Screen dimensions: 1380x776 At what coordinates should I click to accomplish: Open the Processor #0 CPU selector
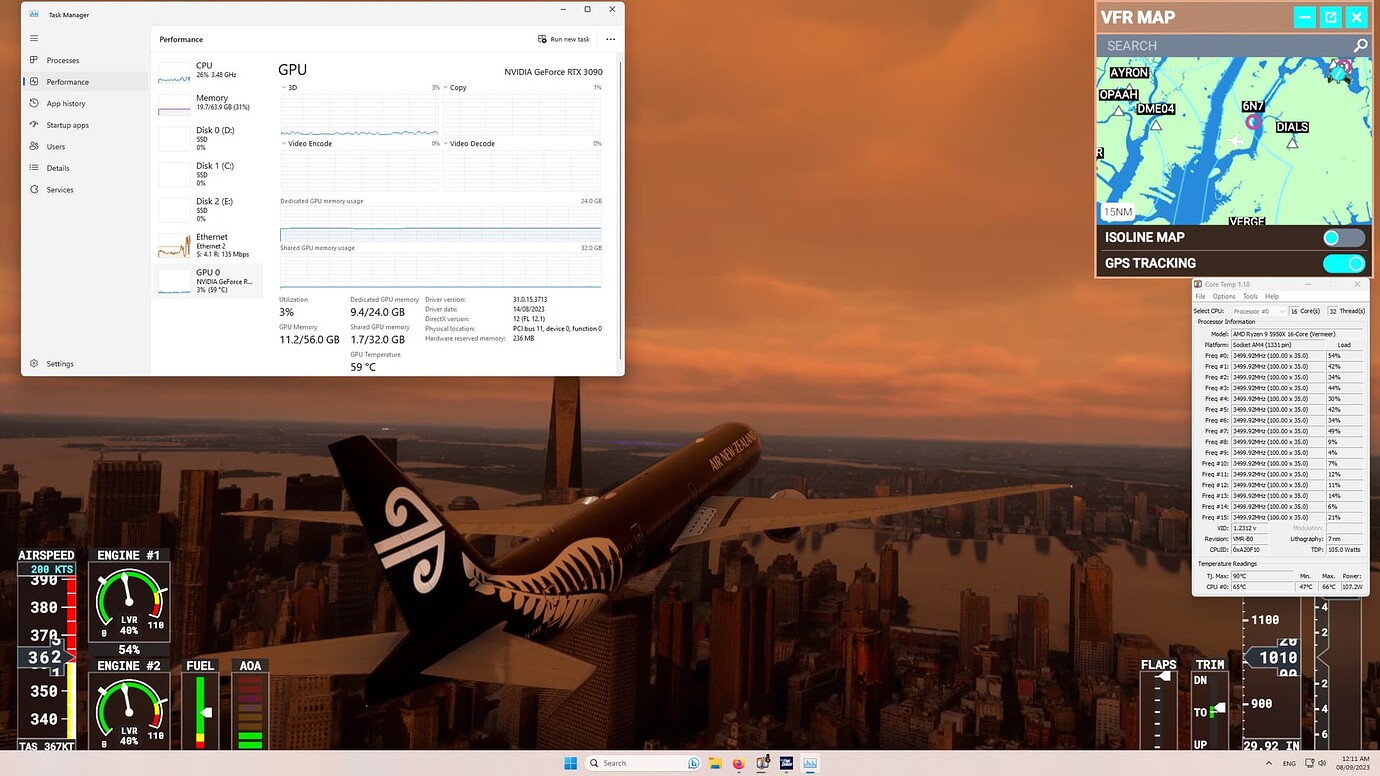(x=1261, y=310)
